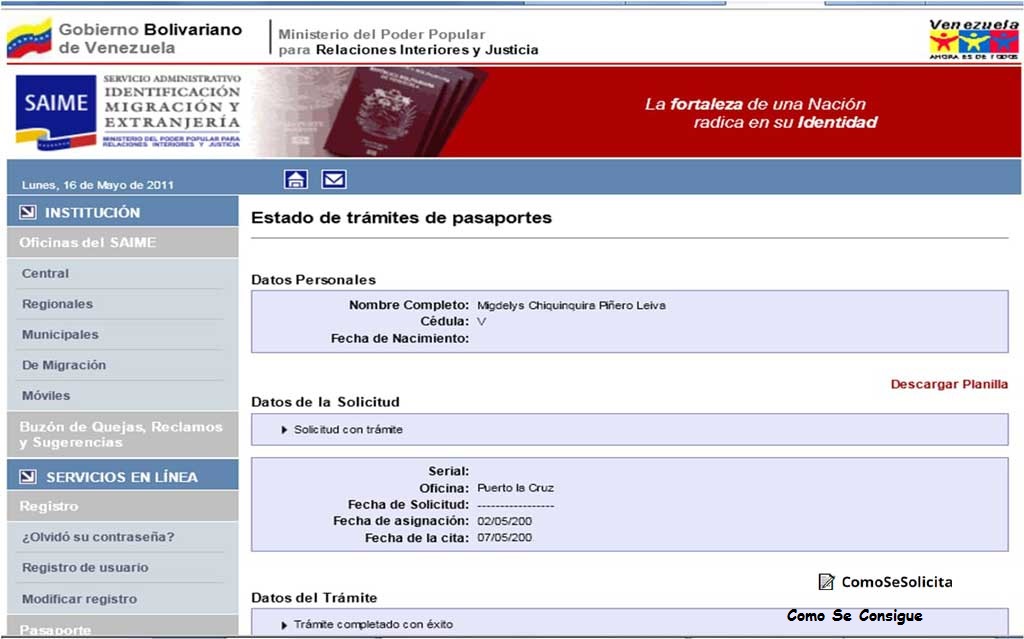The width and height of the screenshot is (1024, 639).
Task: Select the De Migración item
Action: coord(64,365)
